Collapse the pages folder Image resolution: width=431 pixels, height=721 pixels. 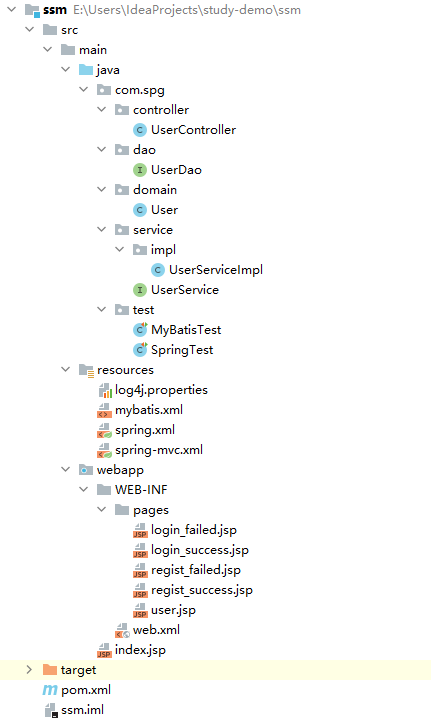(x=102, y=509)
